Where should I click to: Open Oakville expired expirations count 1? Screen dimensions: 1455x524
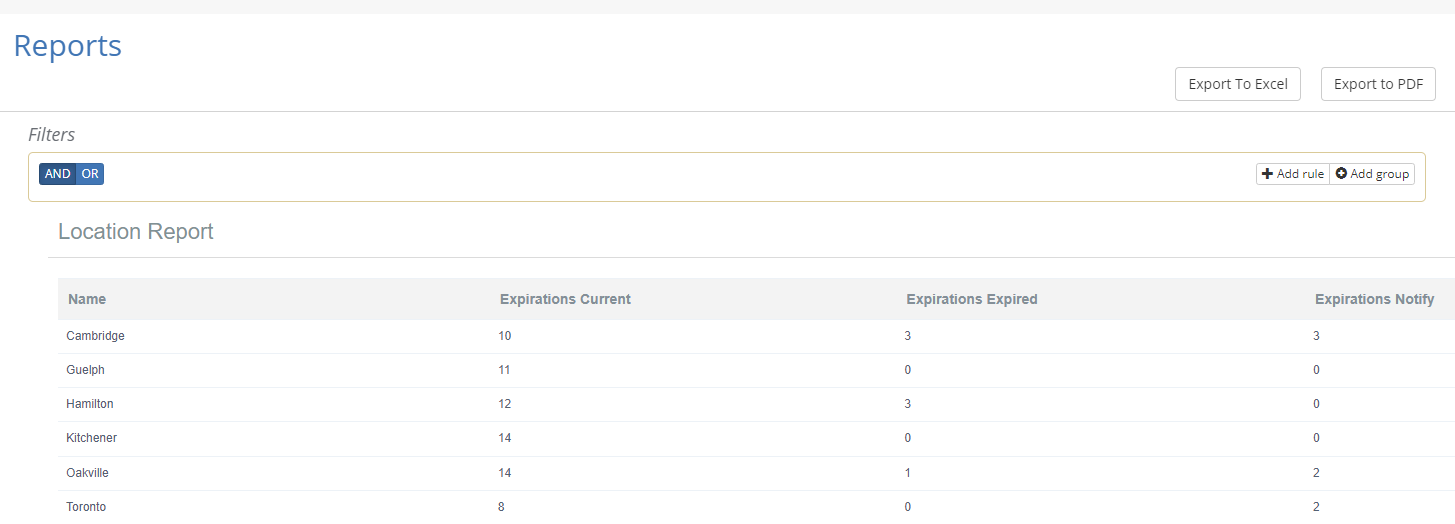[x=908, y=472]
